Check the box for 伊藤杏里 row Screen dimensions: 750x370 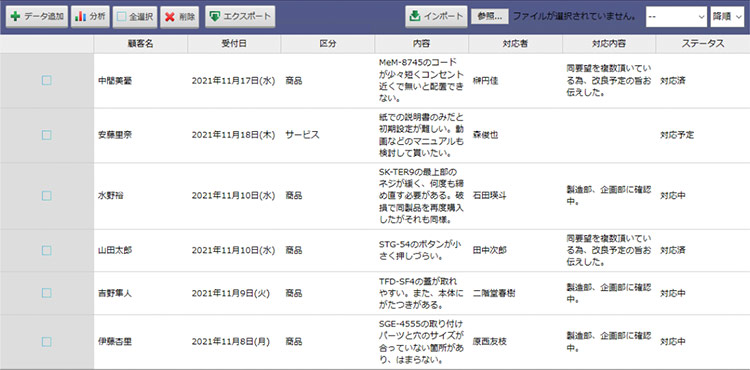[x=46, y=342]
